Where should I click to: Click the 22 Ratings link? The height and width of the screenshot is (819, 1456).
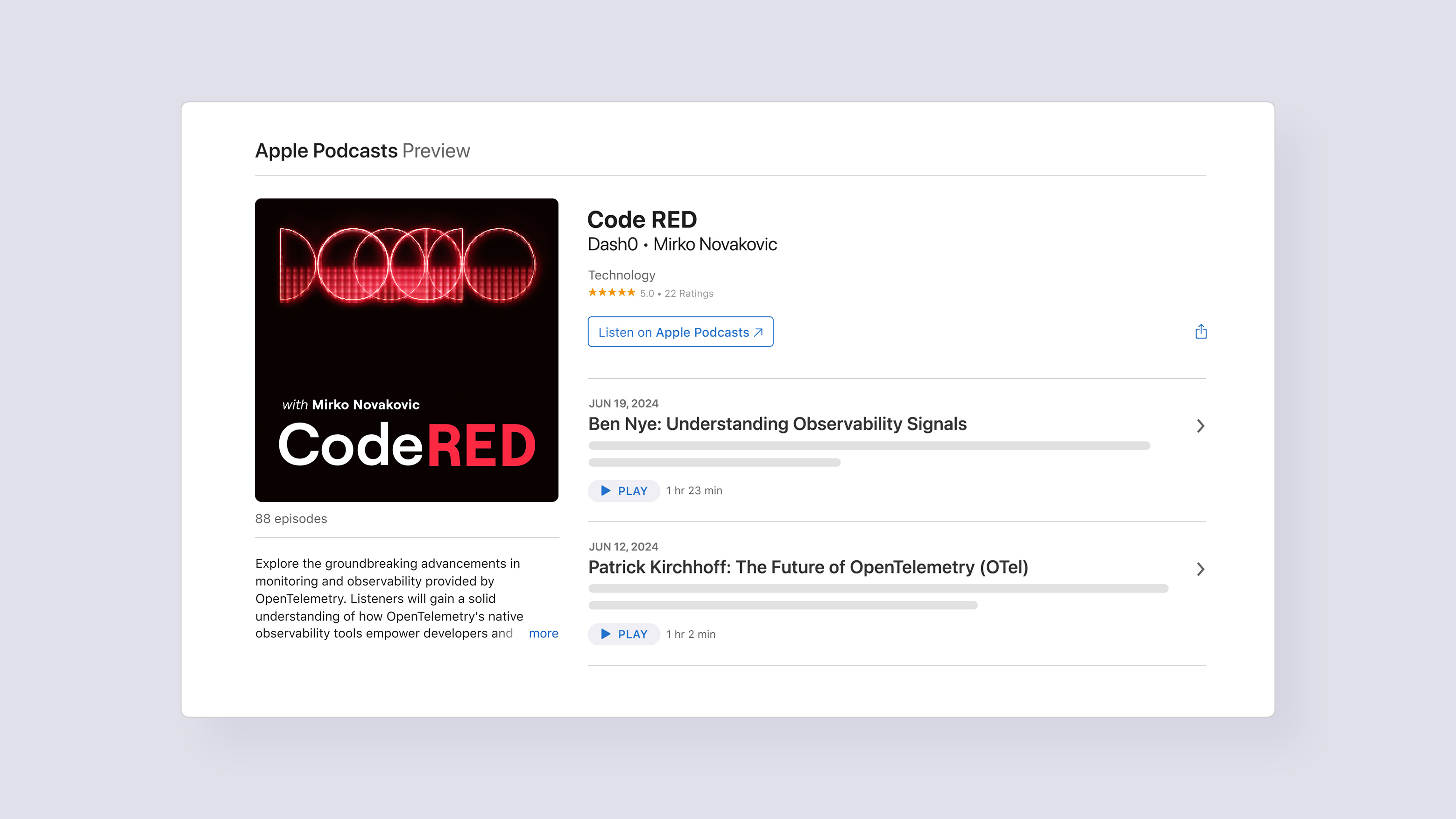tap(688, 293)
